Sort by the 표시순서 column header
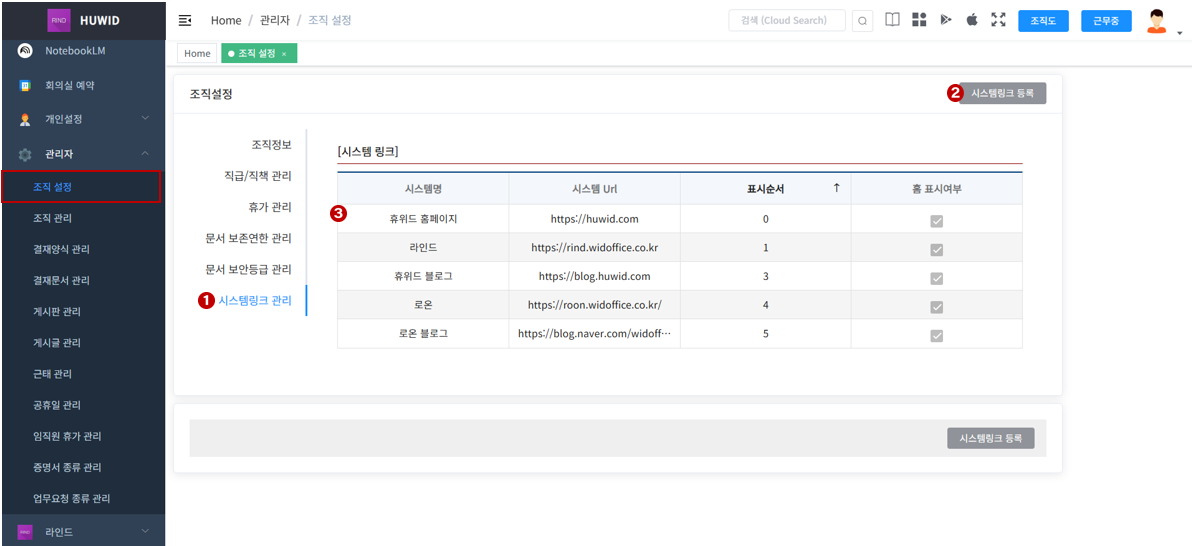Viewport: 1192px width, 546px height. 765,188
